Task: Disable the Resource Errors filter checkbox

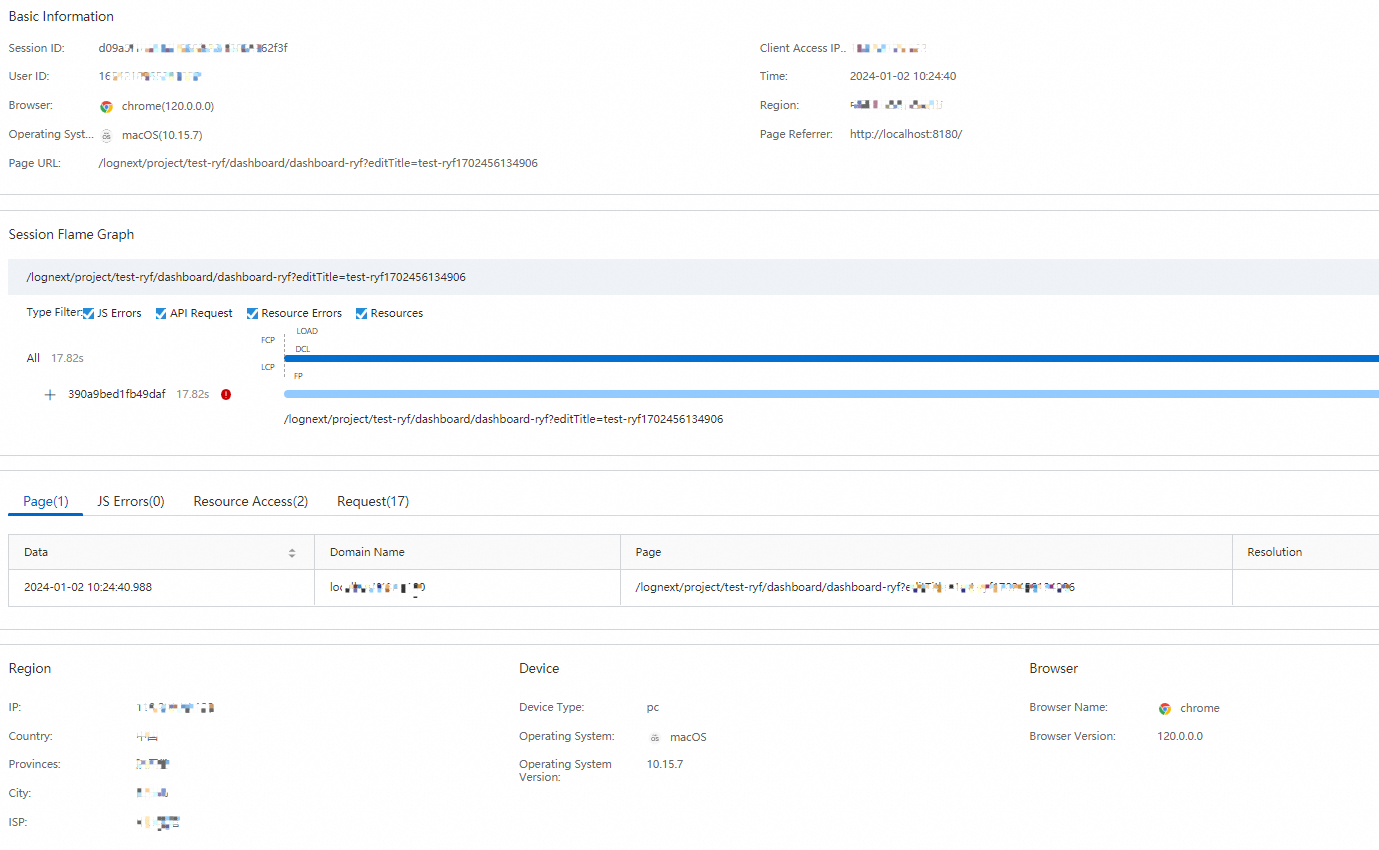Action: tap(253, 314)
